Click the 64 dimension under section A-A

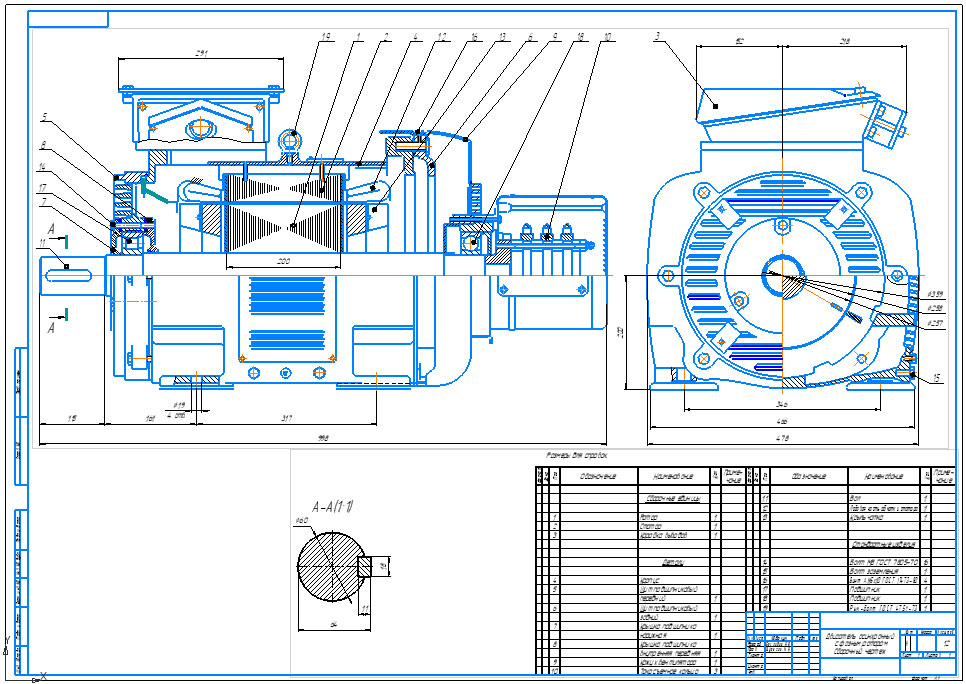point(335,625)
